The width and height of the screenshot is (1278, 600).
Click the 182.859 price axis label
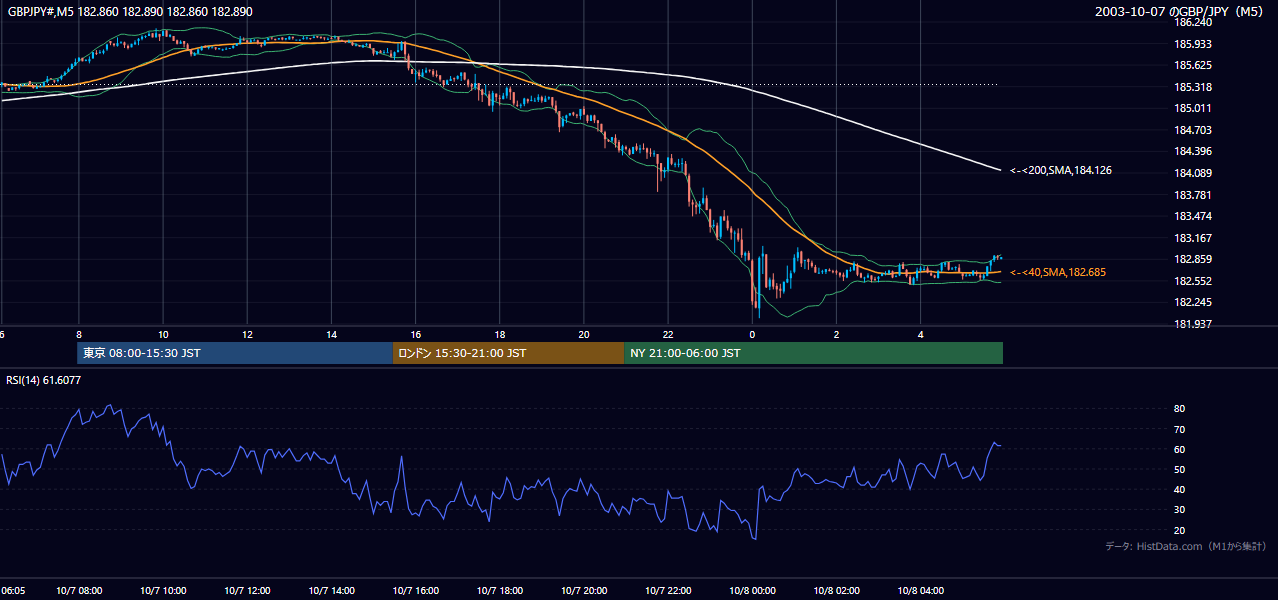tap(1192, 259)
